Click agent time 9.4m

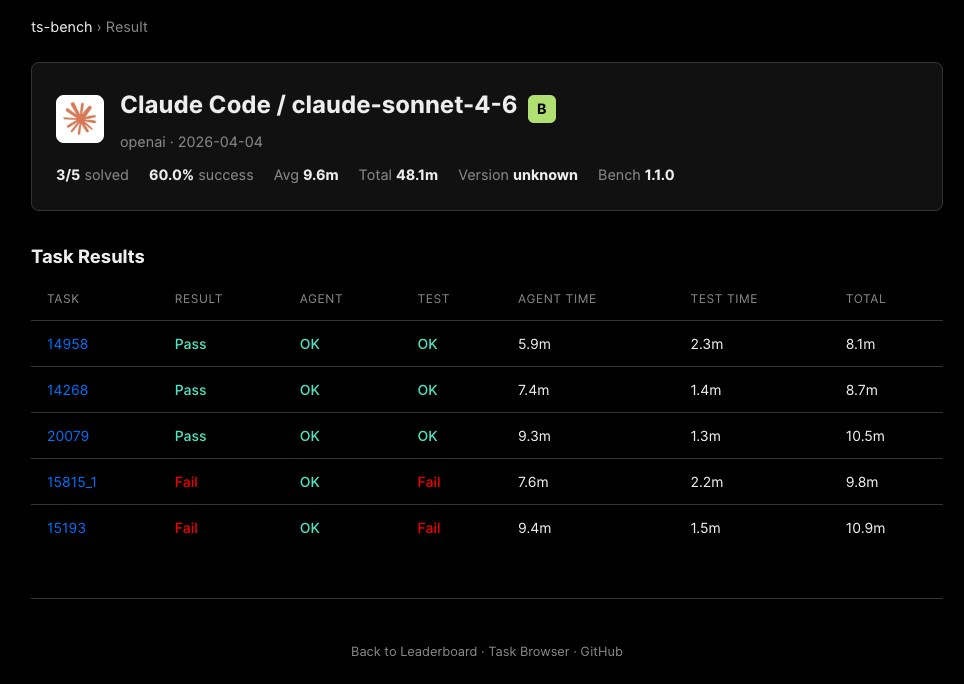(535, 529)
